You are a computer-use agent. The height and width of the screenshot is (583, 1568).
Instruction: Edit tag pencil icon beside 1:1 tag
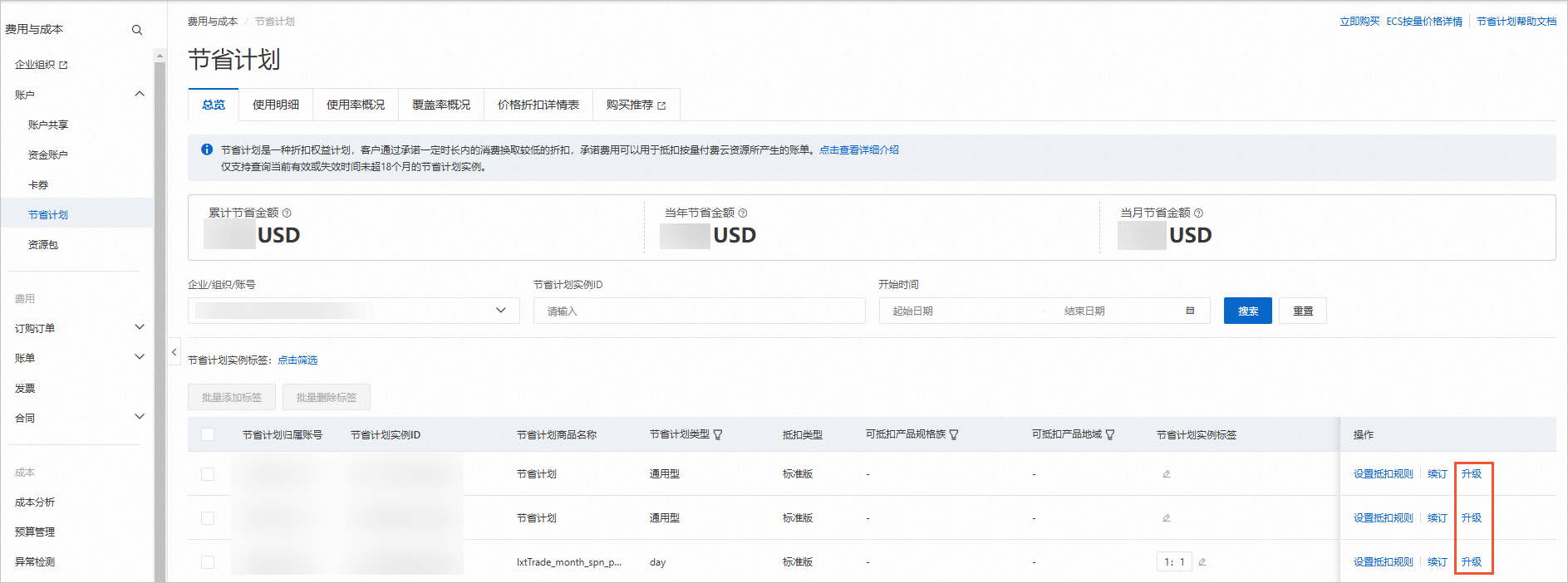coord(1202,562)
